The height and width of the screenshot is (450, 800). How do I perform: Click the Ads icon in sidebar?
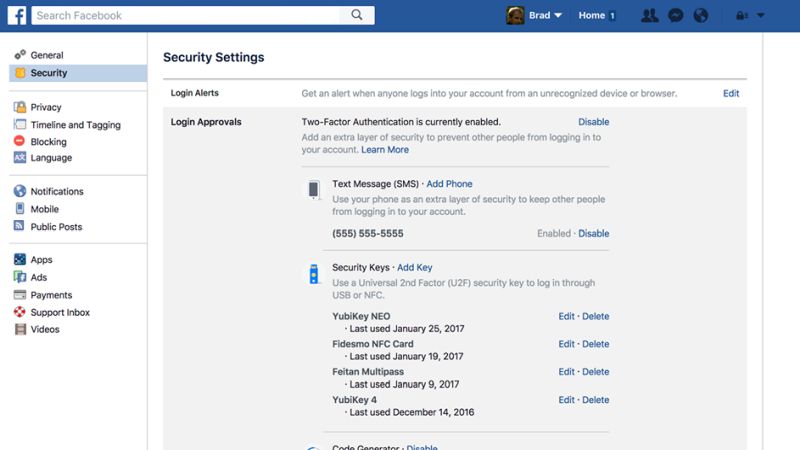click(20, 277)
